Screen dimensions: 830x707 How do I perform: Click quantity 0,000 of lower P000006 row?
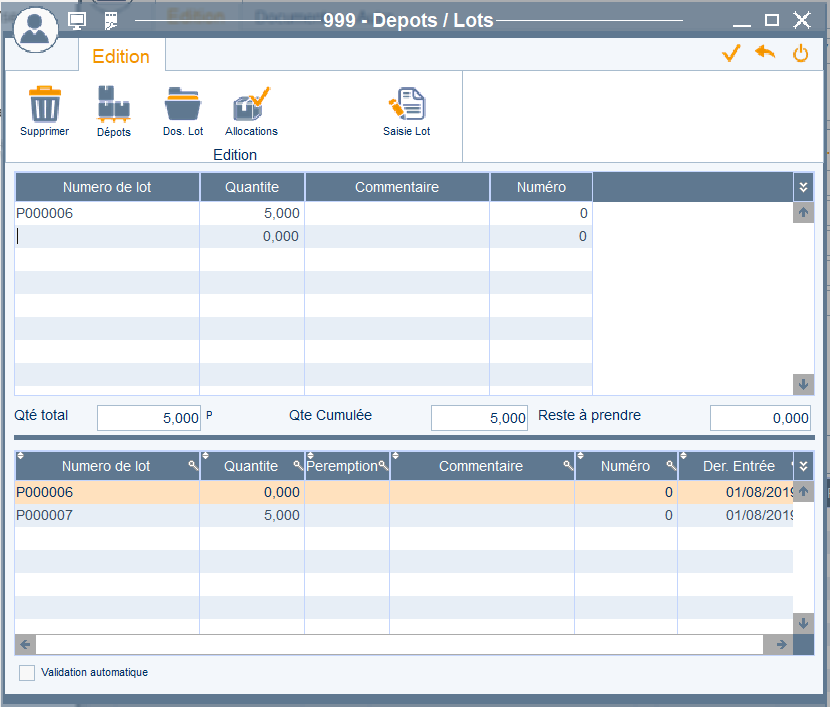[252, 492]
